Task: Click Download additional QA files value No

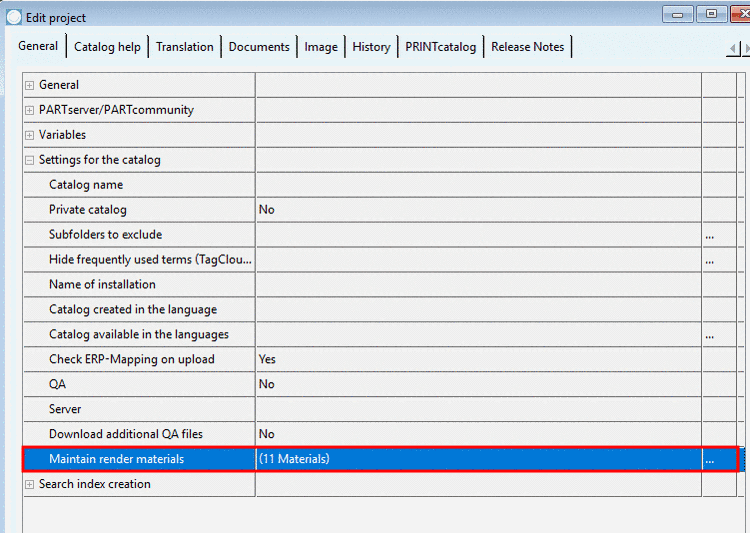Action: point(479,434)
